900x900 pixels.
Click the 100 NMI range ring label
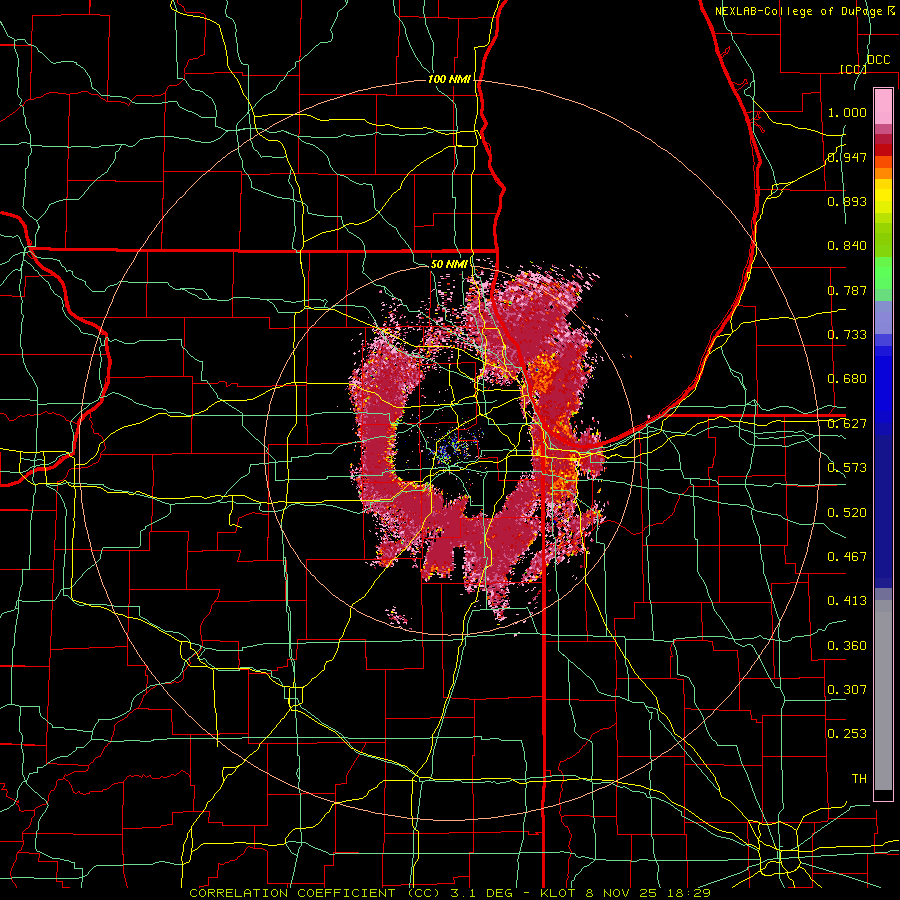coord(449,79)
